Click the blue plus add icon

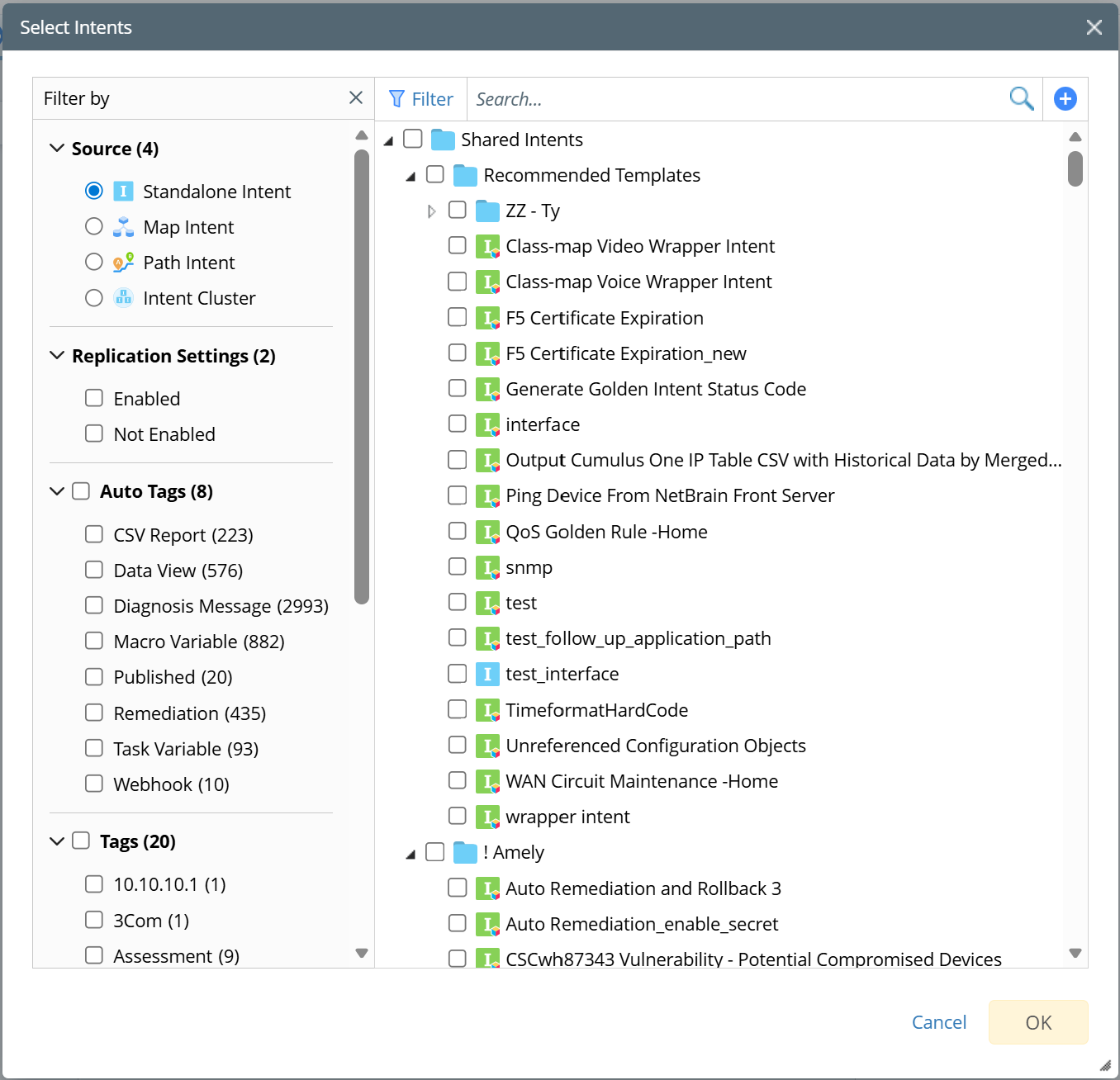pos(1065,99)
